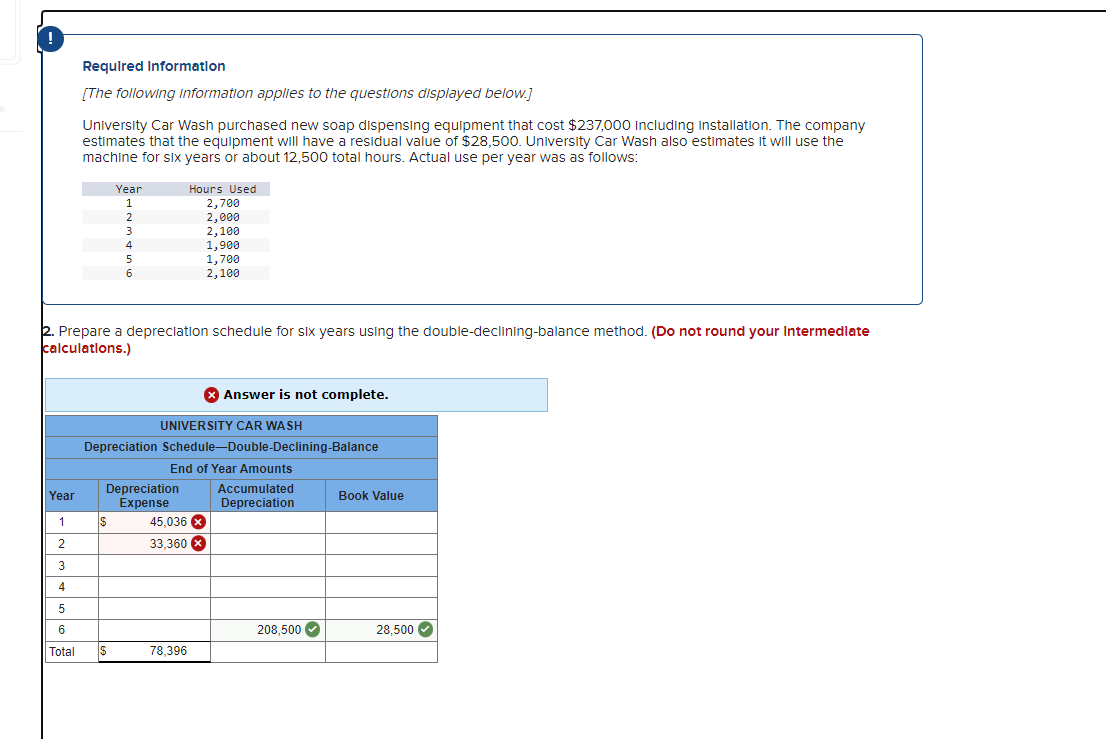The image size is (1106, 742).
Task: Click the 'Required Information' heading
Action: pos(154,66)
